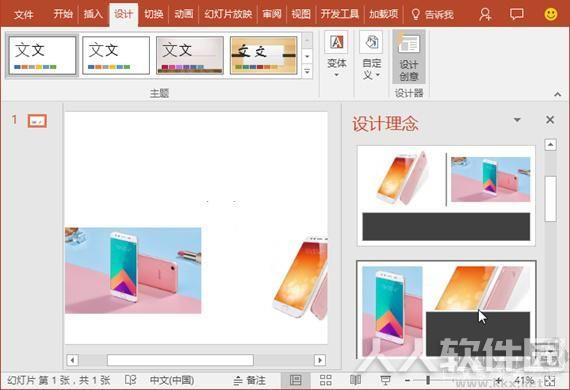
Task: Collapse the ribbon with the chevron
Action: click(x=558, y=95)
